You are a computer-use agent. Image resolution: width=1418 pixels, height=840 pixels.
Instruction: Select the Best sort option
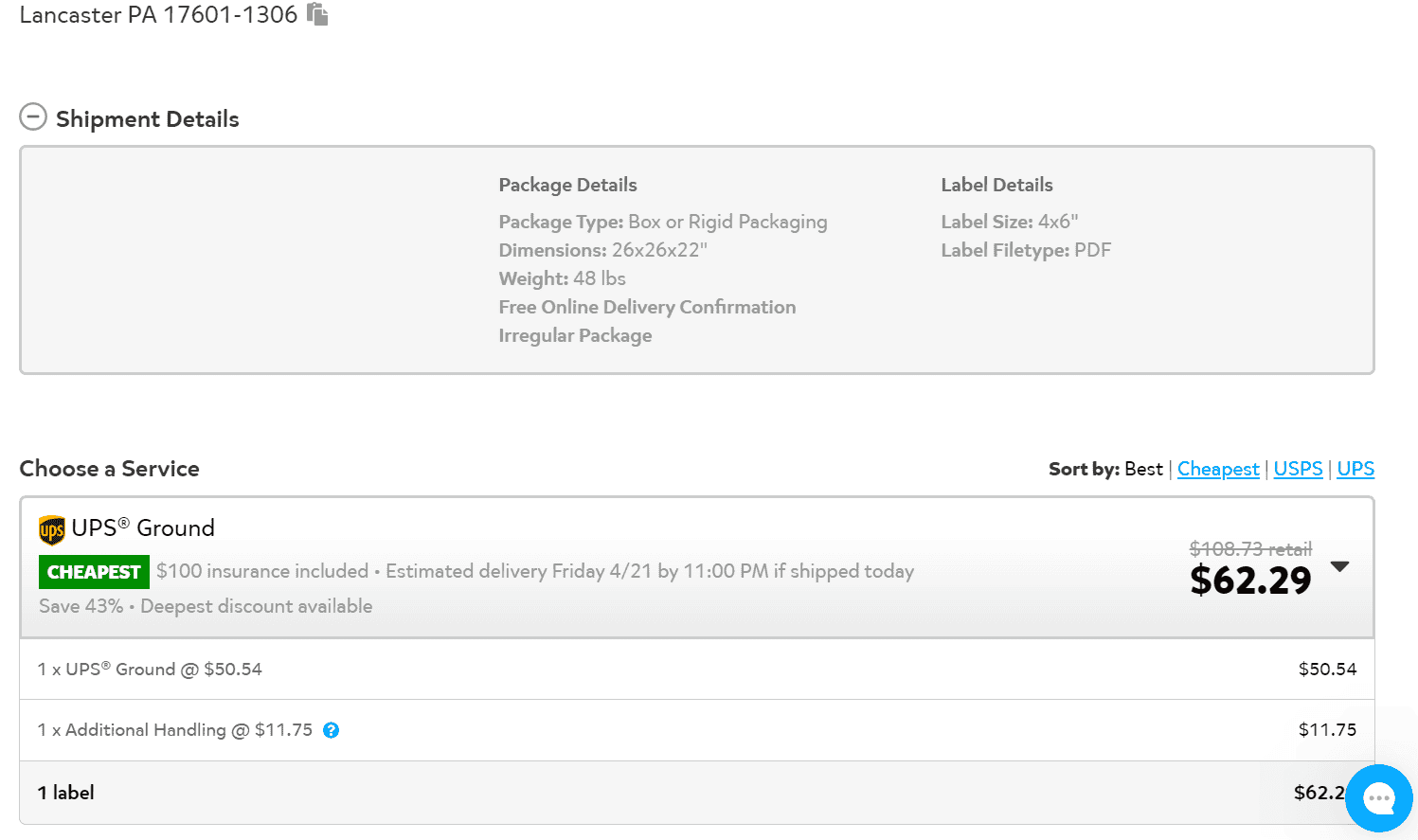[x=1143, y=469]
